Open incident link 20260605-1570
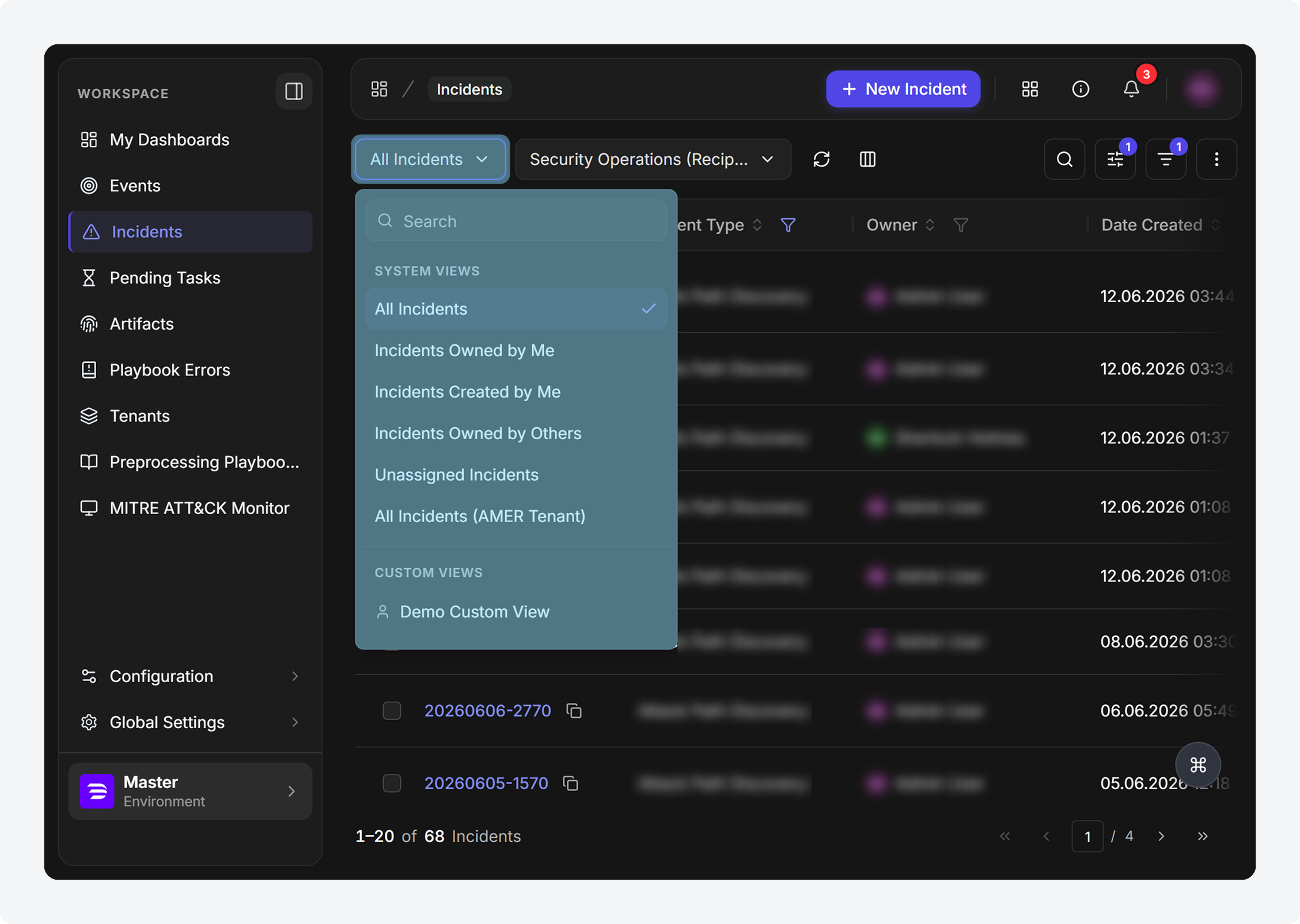1300x924 pixels. (x=486, y=783)
